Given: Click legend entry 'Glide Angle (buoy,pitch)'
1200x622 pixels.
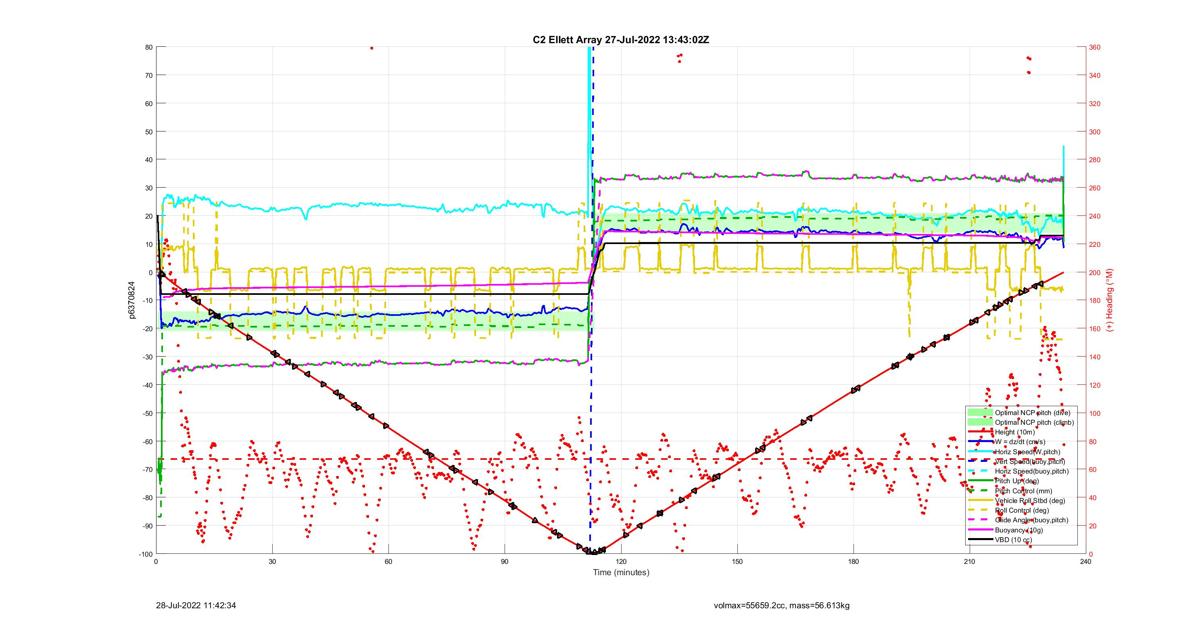Looking at the screenshot, I should pos(1031,520).
